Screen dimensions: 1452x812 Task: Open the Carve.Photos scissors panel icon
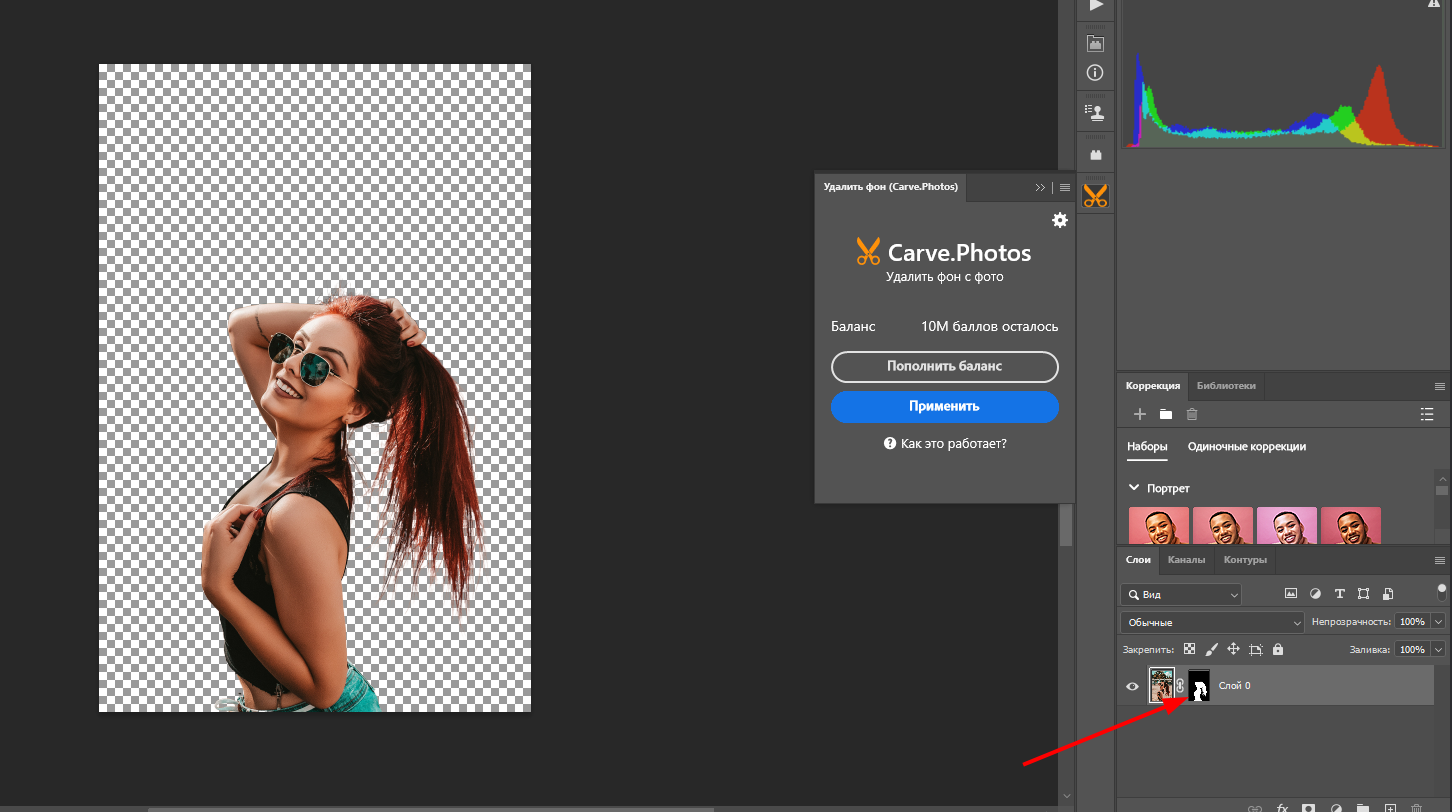[x=1095, y=196]
